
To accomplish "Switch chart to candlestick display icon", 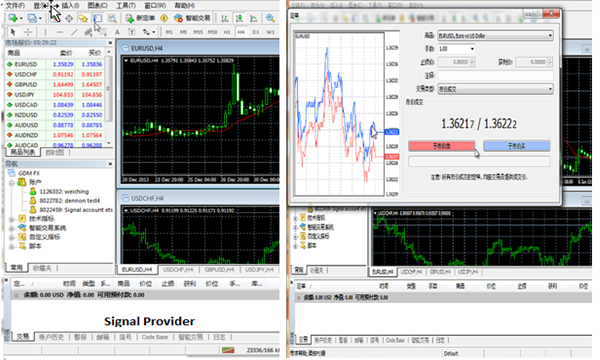I will pos(239,18).
